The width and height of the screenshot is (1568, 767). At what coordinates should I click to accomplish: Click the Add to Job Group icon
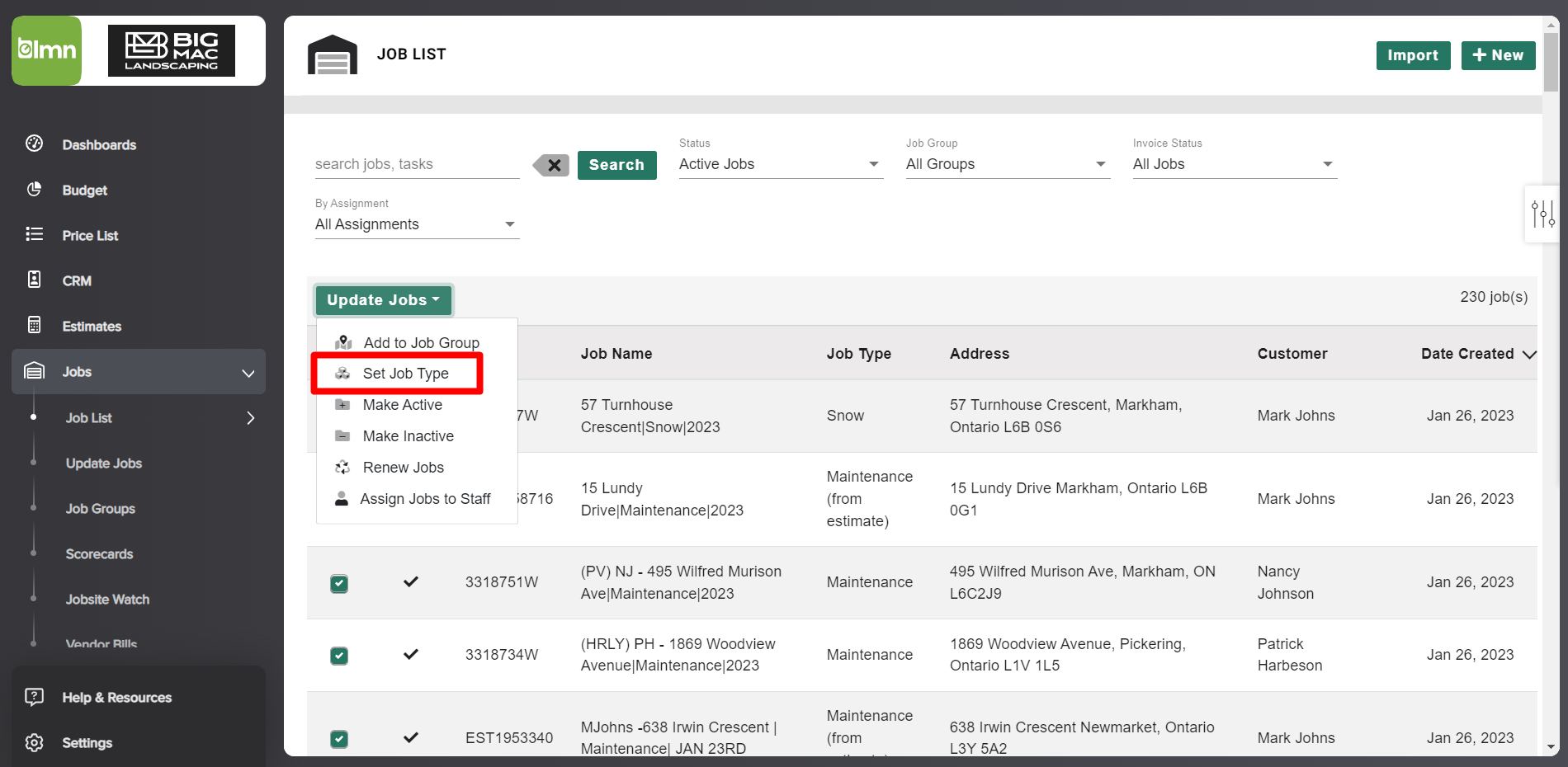tap(343, 342)
